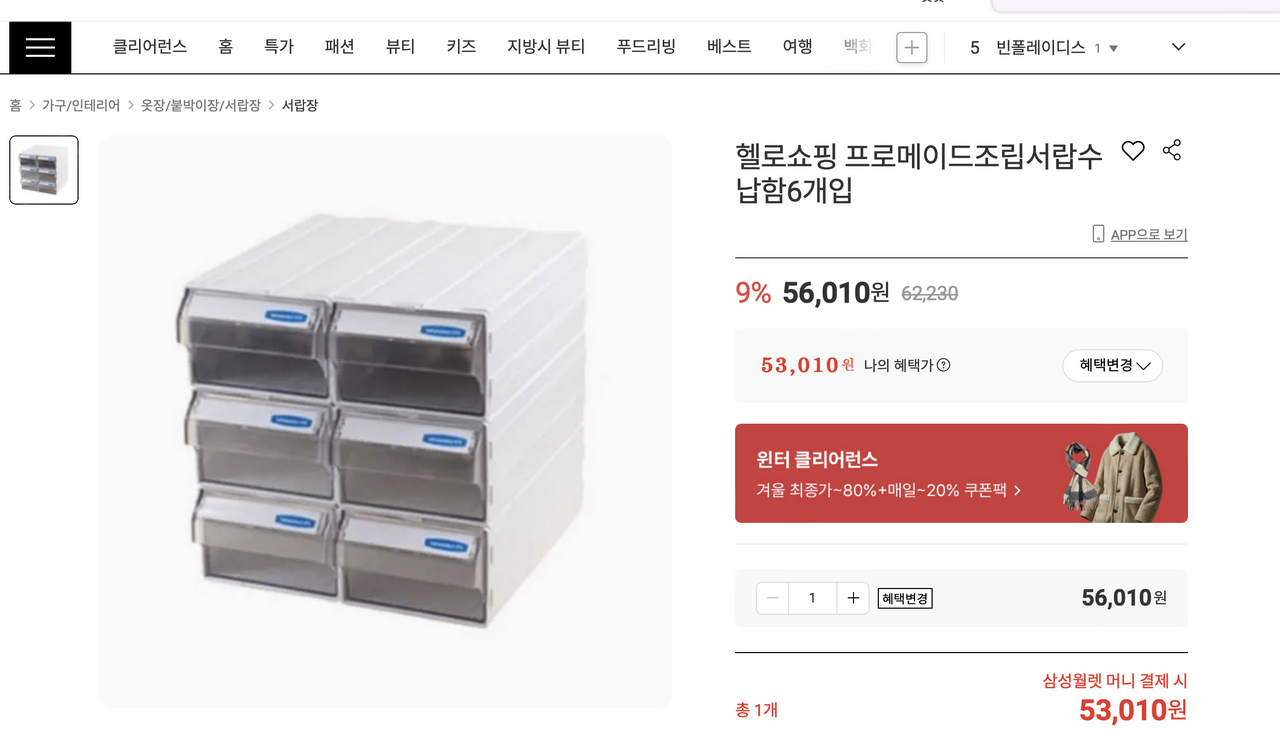
Task: Go to the 뷰티 menu tab
Action: [x=400, y=46]
